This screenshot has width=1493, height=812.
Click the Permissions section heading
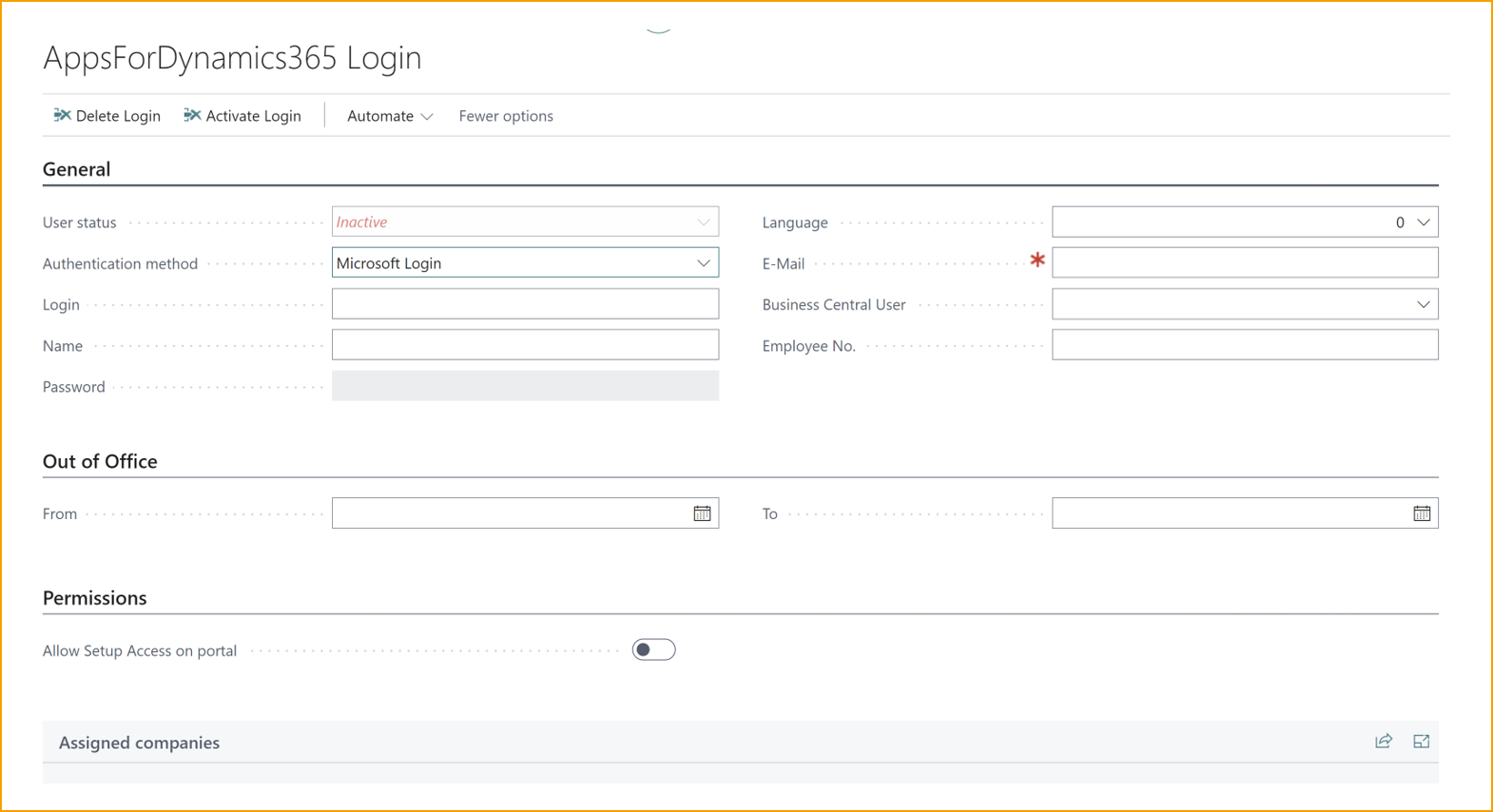(x=95, y=598)
